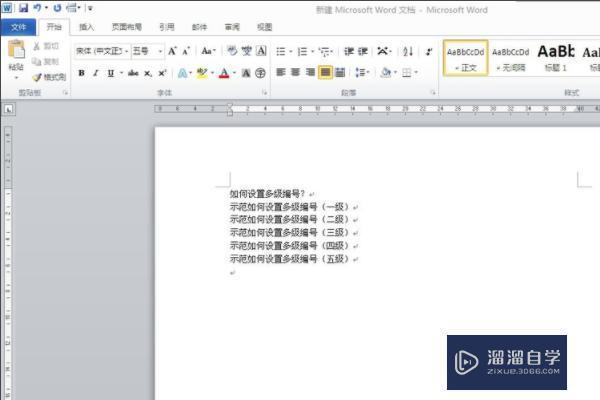This screenshot has width=600, height=400.
Task: Apply the red font color A
Action: 224,73
